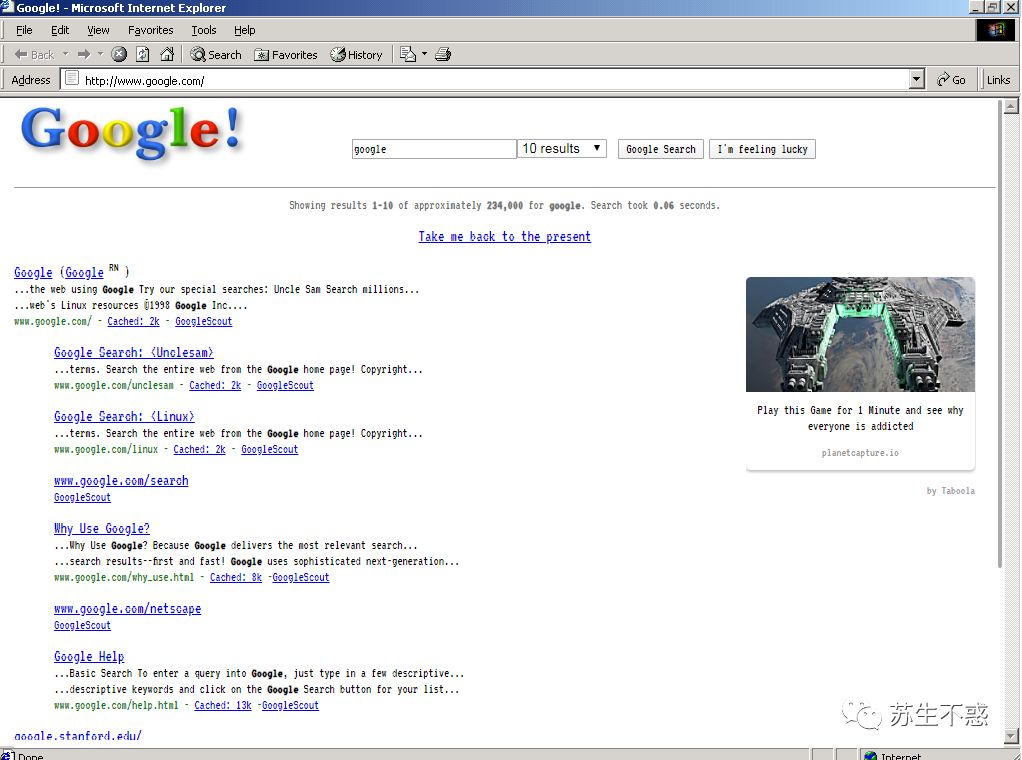
Task: Open Google Search: Linux result
Action: (124, 417)
